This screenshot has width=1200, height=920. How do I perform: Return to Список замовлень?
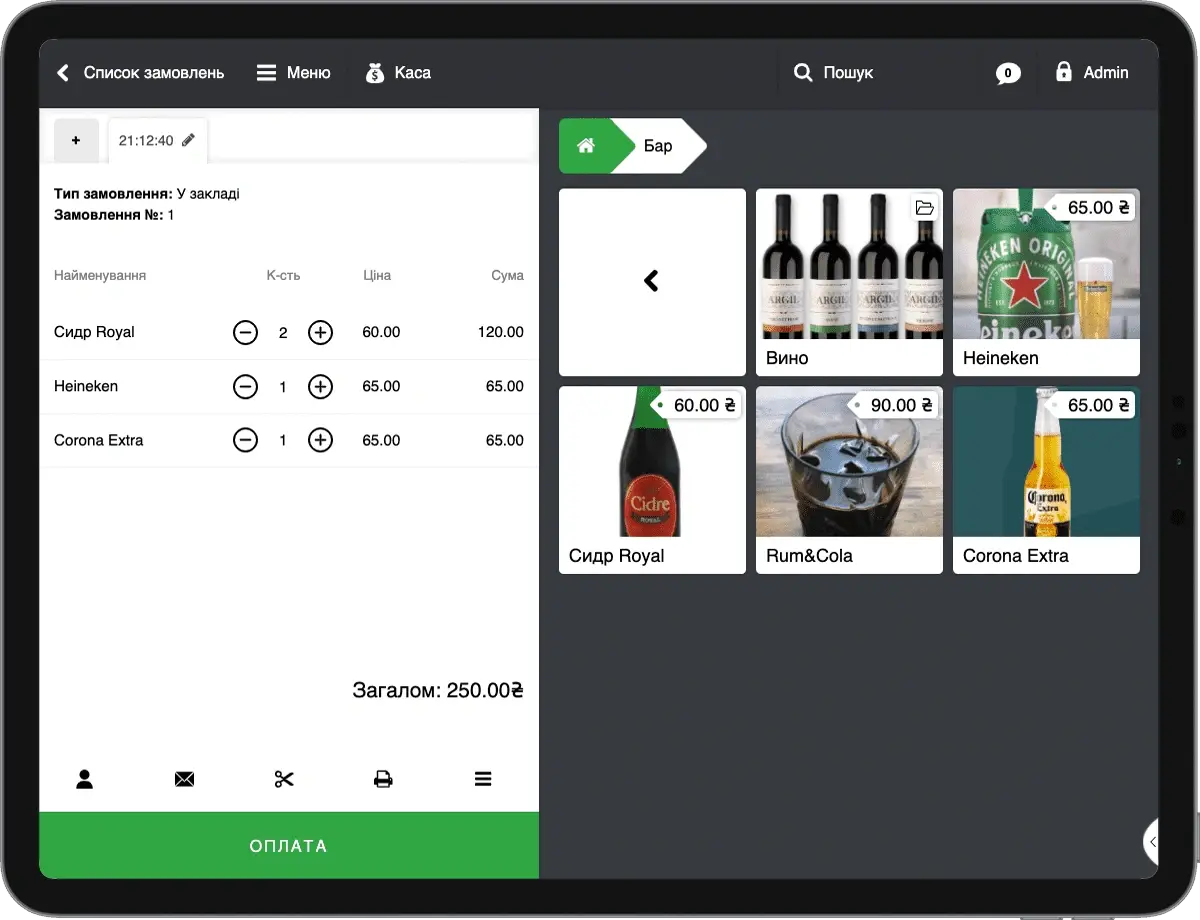(x=141, y=73)
